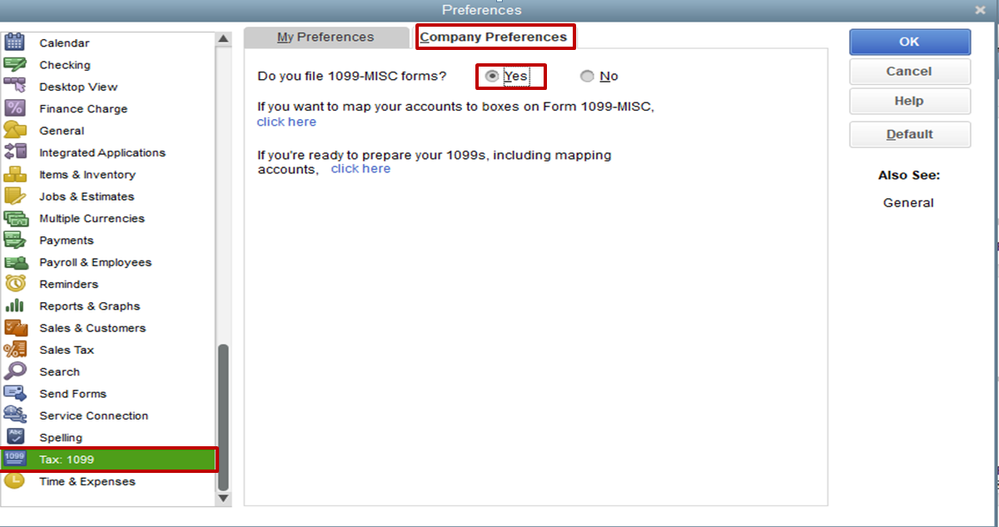The width and height of the screenshot is (999, 527).
Task: Follow the link to prepare your 1099s
Action: 360,169
